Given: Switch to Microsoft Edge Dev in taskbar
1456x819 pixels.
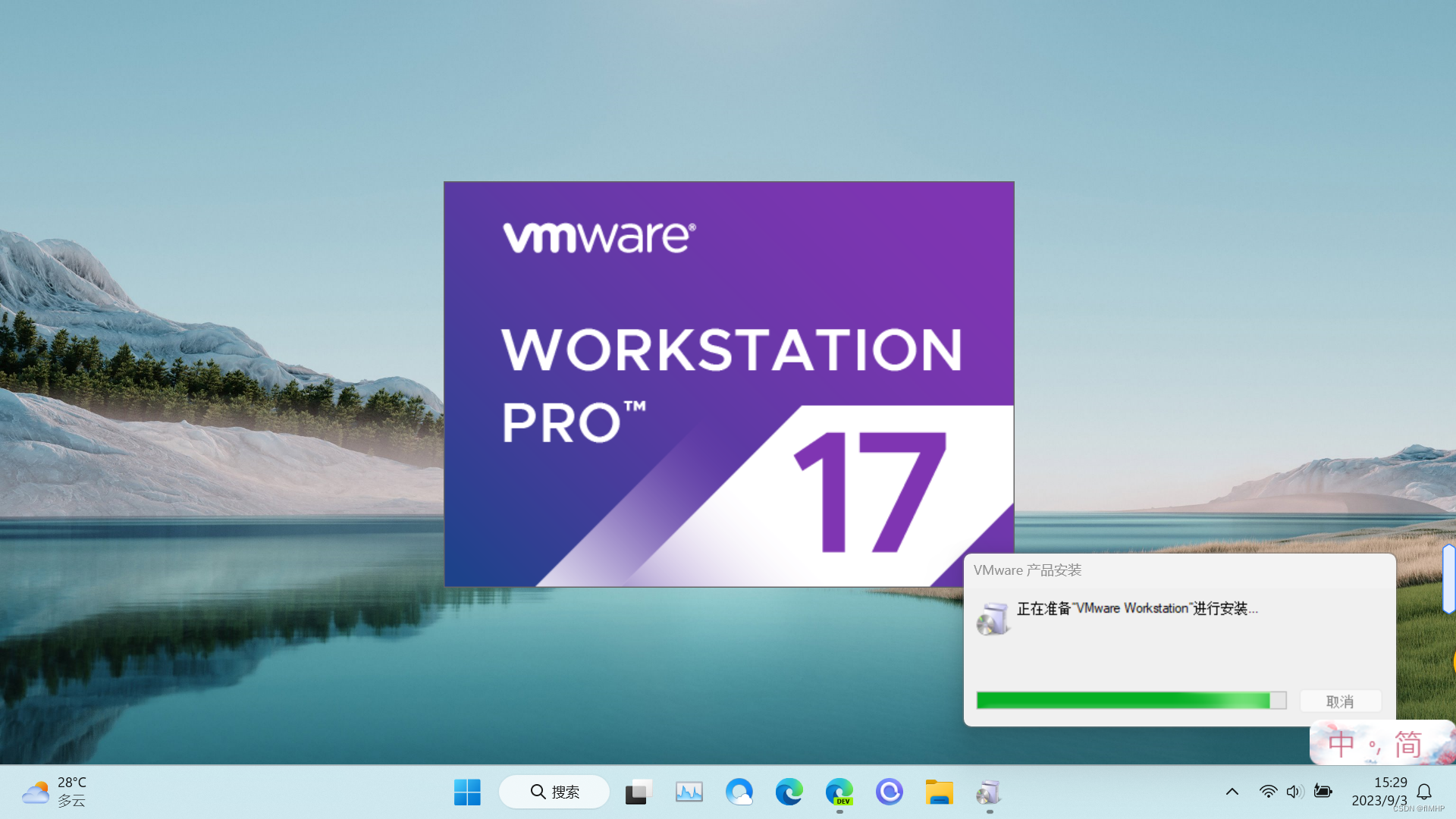Looking at the screenshot, I should pos(839,792).
